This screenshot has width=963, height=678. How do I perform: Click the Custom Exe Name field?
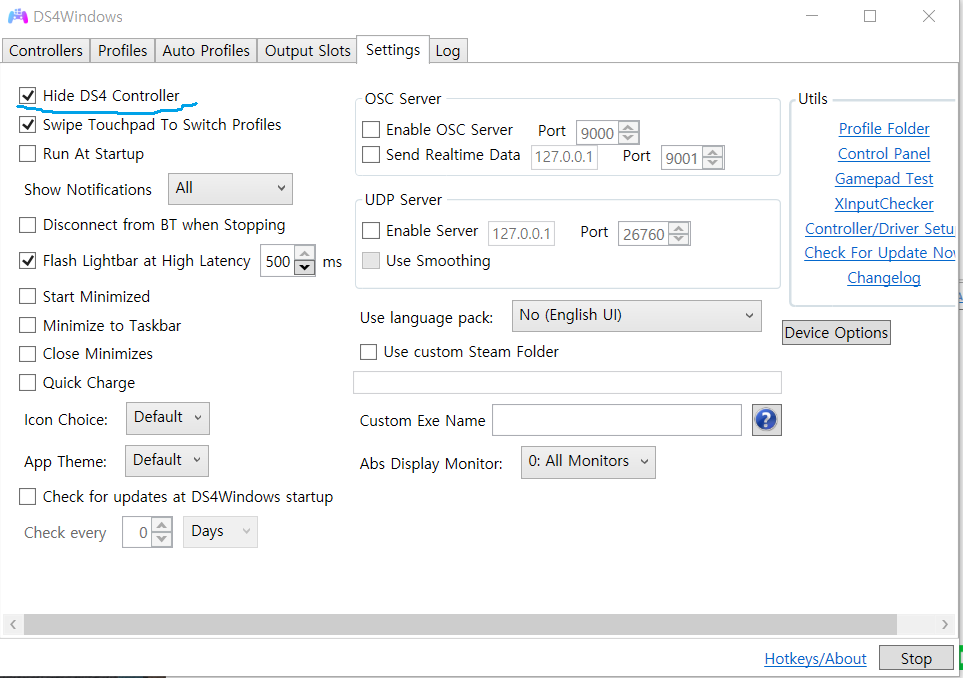point(617,420)
